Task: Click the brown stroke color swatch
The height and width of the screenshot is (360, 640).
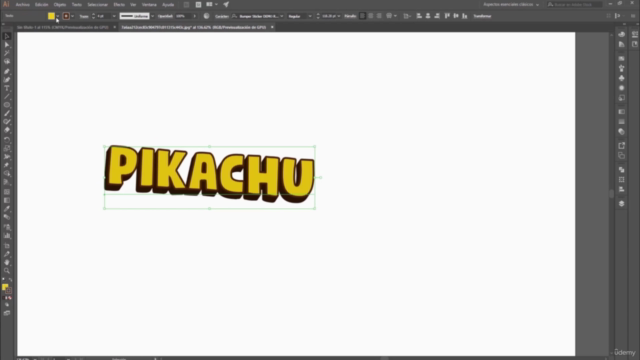Action: coord(66,16)
